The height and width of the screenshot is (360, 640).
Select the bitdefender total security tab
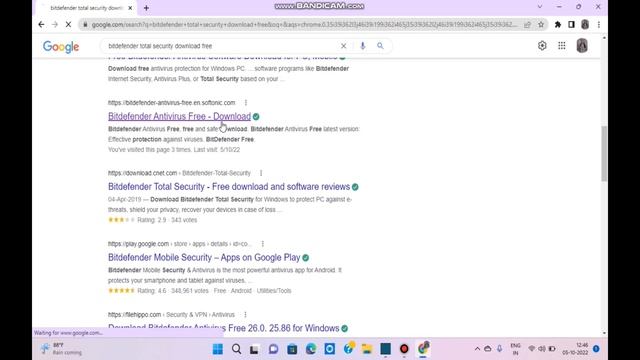click(86, 8)
